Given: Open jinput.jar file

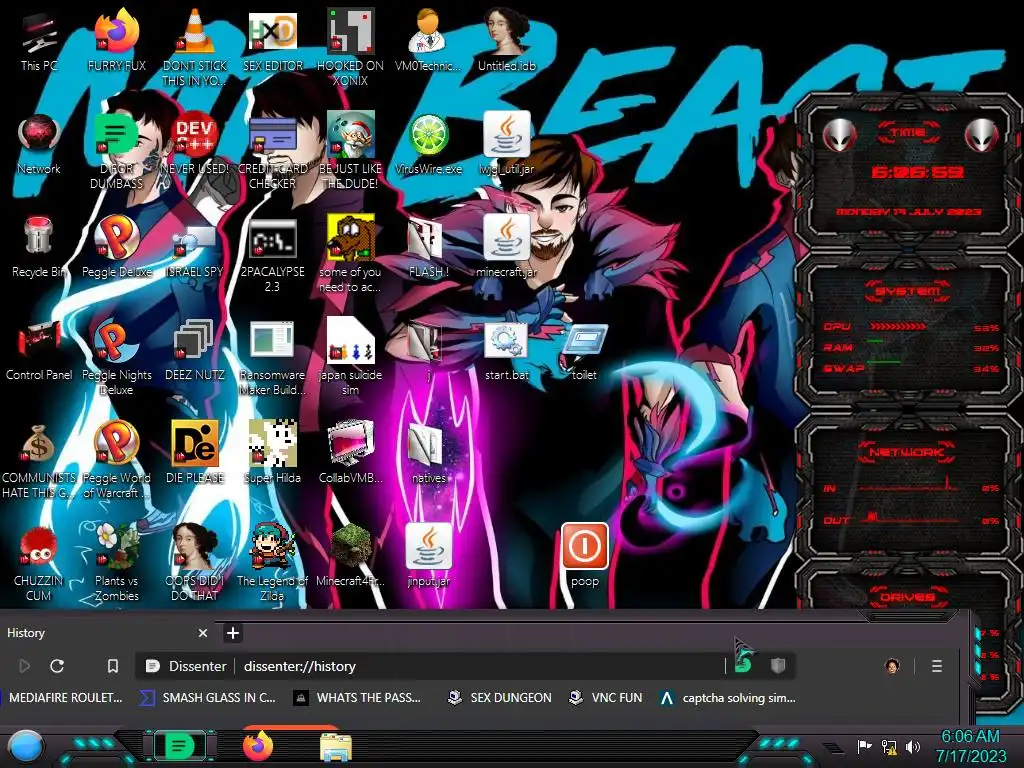Looking at the screenshot, I should click(x=428, y=556).
